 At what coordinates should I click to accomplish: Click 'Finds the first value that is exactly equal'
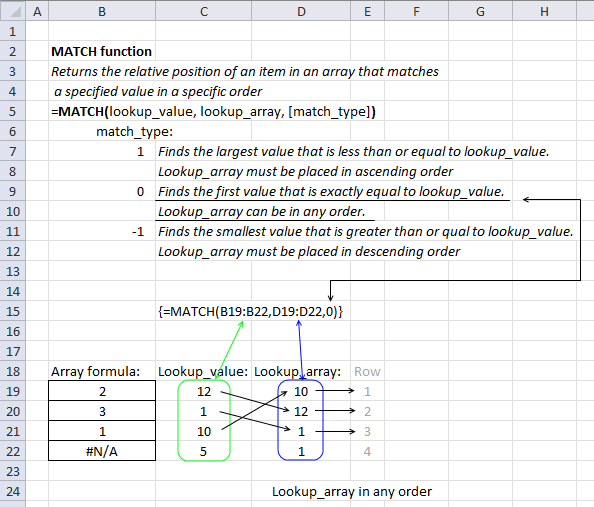click(x=331, y=191)
